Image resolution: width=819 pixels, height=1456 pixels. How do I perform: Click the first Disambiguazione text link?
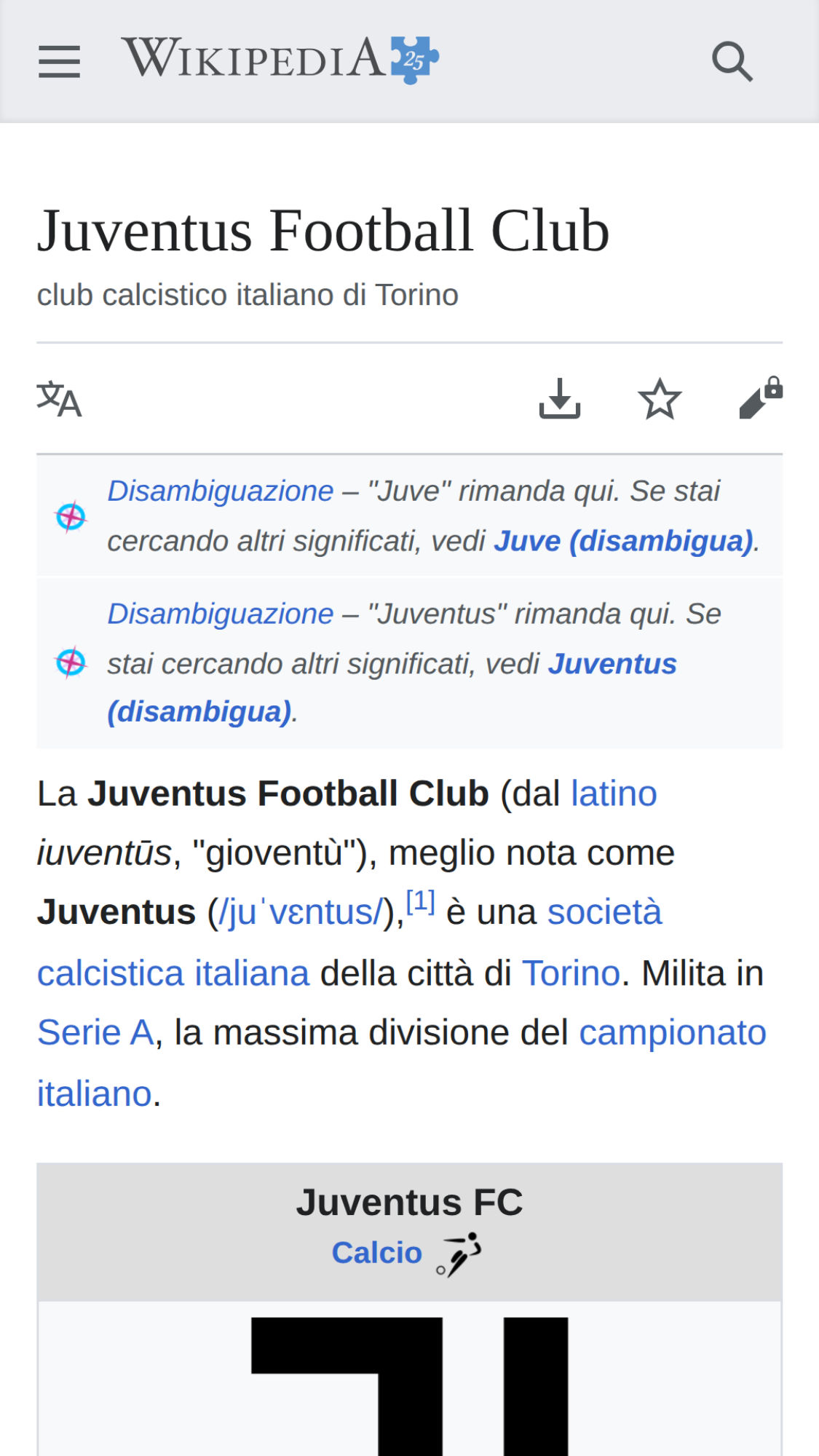pyautogui.click(x=220, y=490)
